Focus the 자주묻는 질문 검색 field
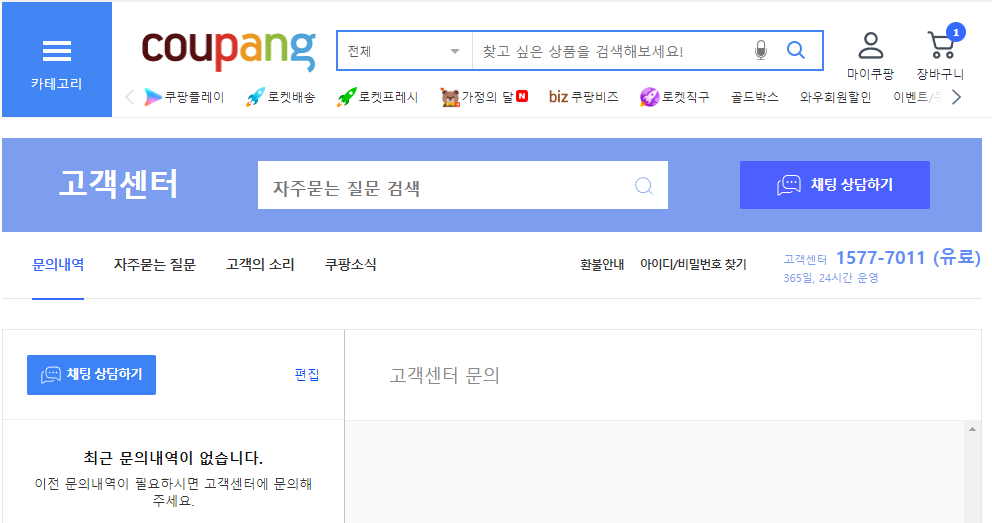Image resolution: width=992 pixels, height=523 pixels. click(x=462, y=185)
